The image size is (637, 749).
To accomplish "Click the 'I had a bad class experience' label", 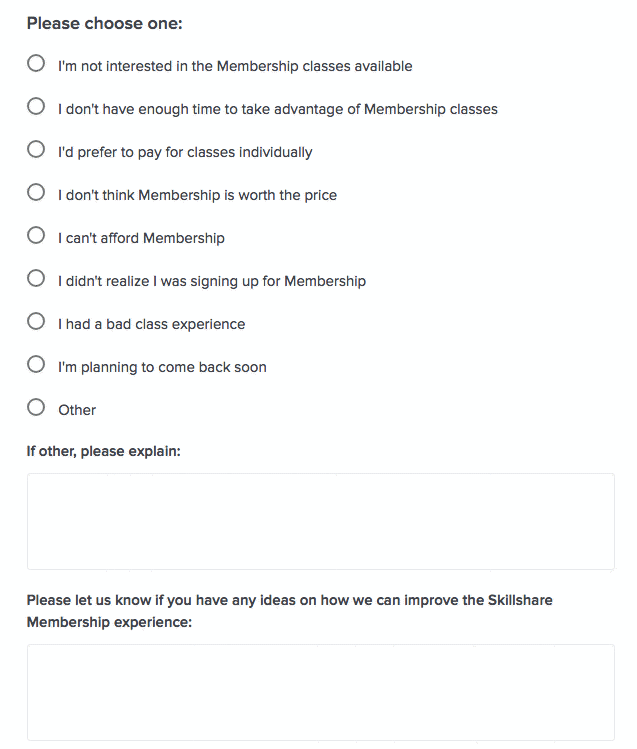I will (x=151, y=324).
